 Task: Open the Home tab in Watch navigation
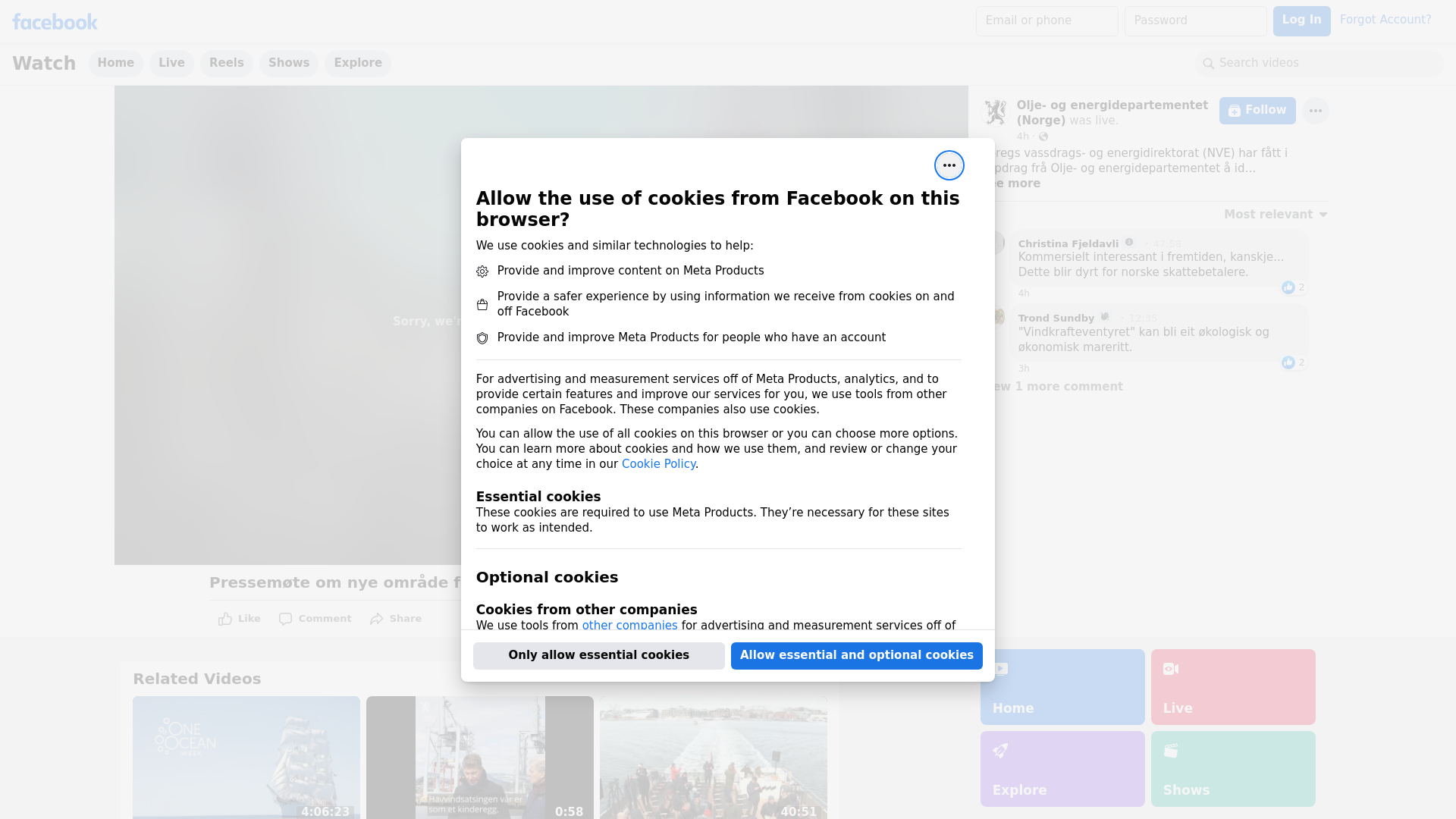(115, 64)
